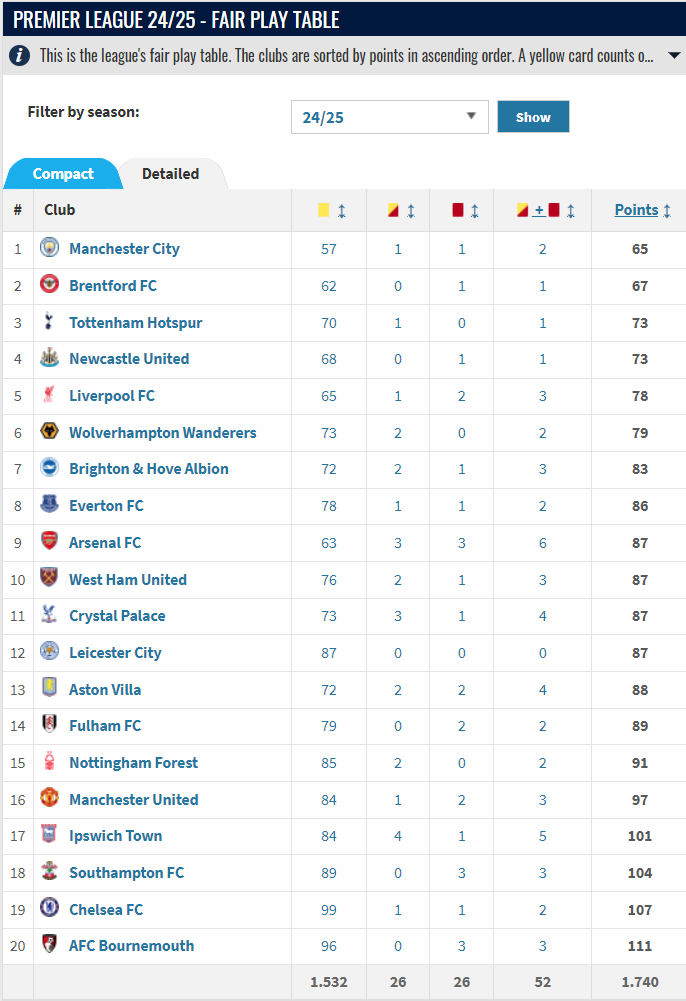This screenshot has width=686, height=1001.
Task: Select the Compact tab
Action: (63, 174)
